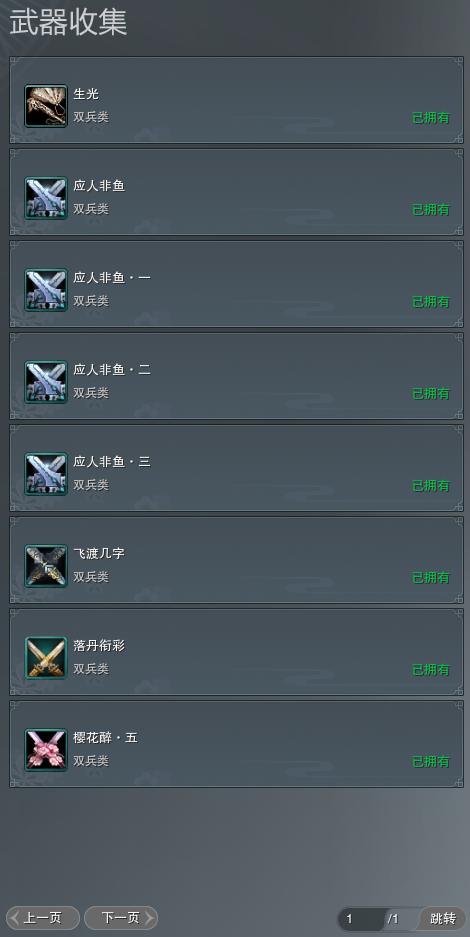Click the 飞渡几字 dark blades icon
The width and height of the screenshot is (470, 937).
click(x=46, y=566)
